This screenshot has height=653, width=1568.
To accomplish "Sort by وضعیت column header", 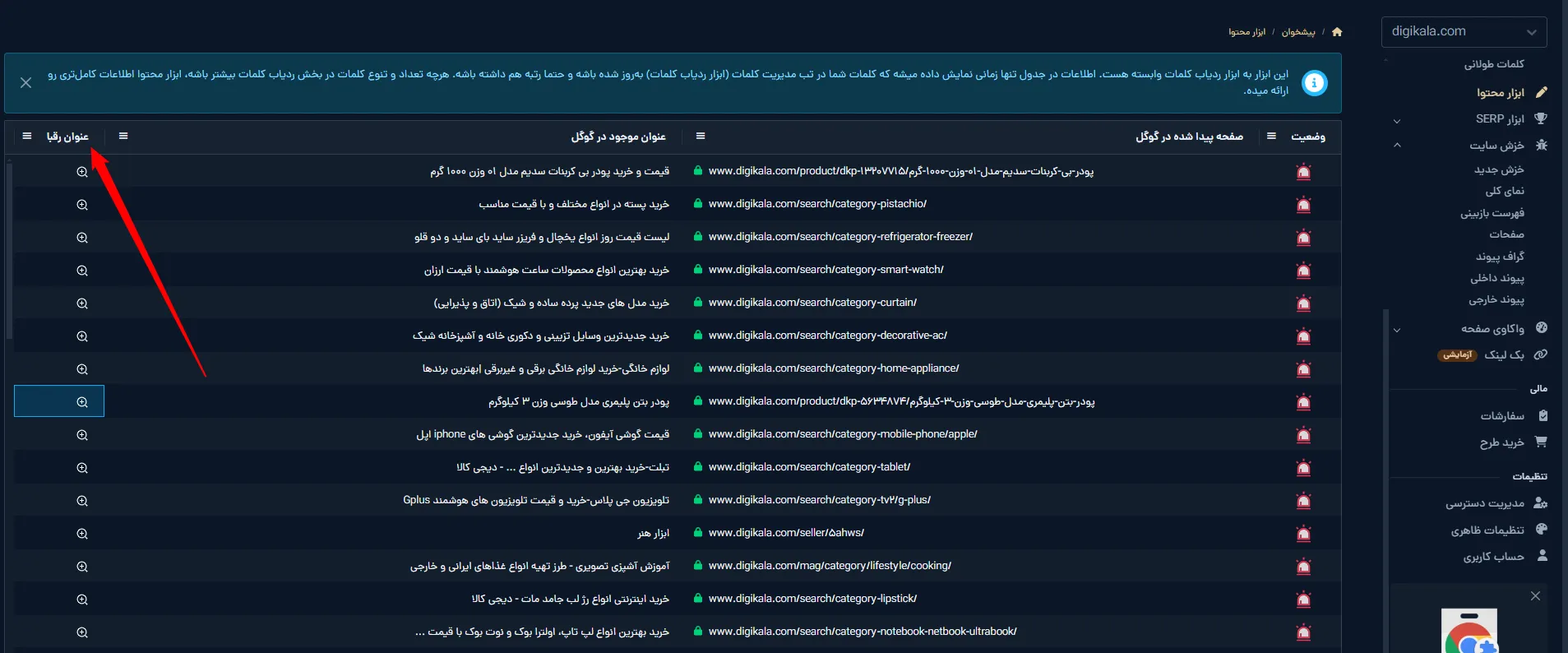I will 1308,137.
